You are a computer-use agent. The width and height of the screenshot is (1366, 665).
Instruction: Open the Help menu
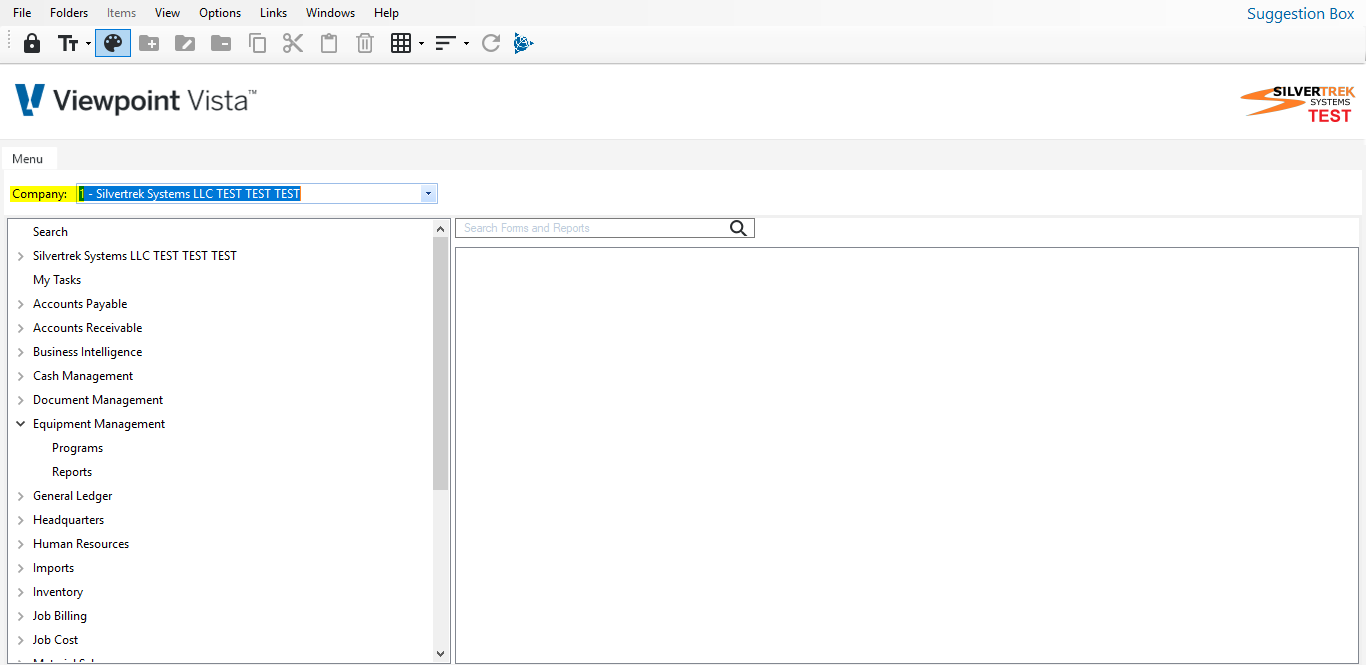[386, 13]
